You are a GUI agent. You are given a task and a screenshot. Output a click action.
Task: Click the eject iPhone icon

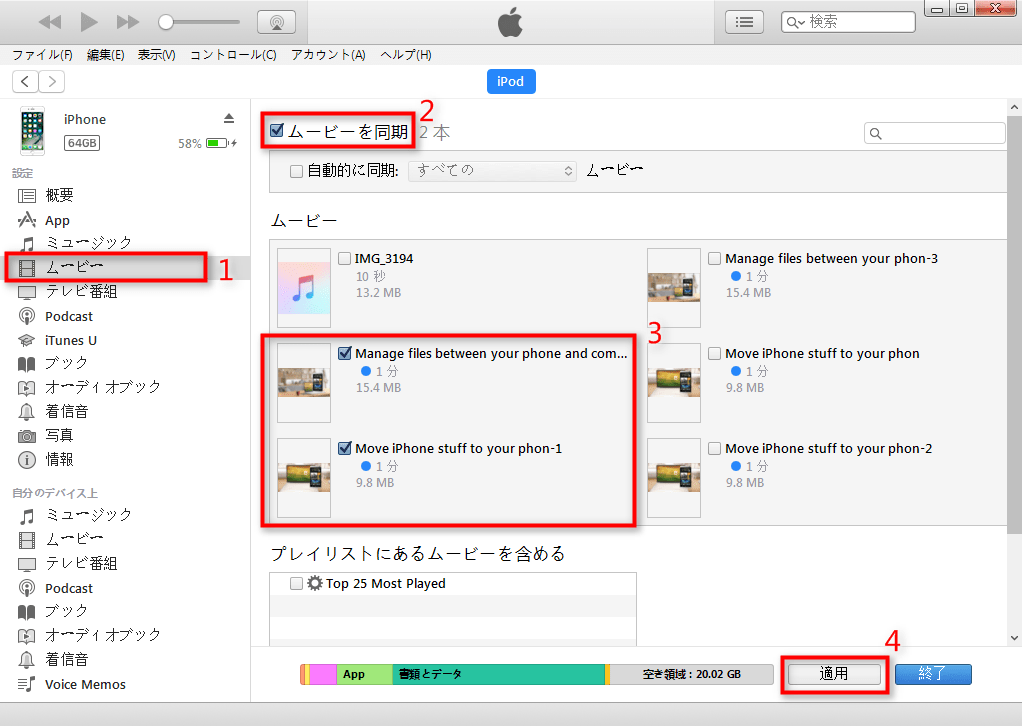click(x=229, y=118)
